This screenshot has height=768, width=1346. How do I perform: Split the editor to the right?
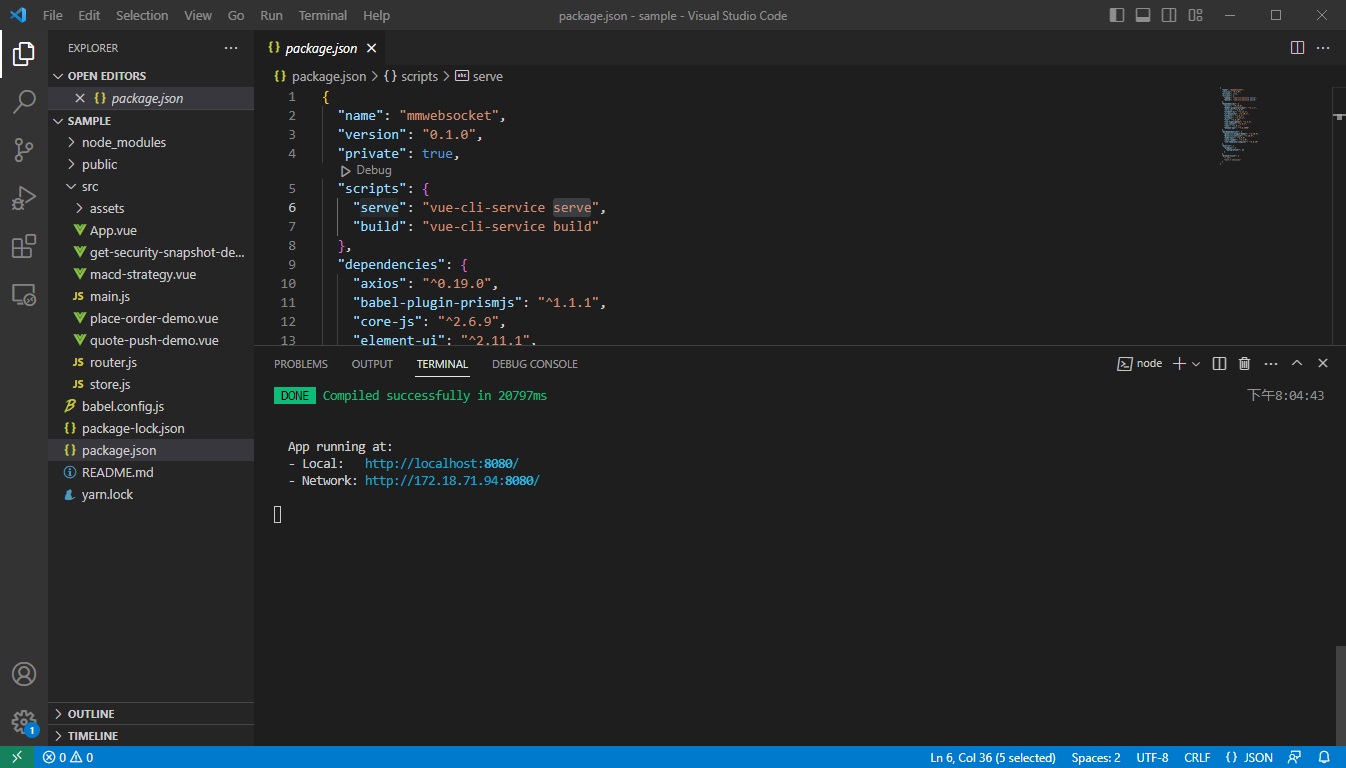coord(1297,48)
